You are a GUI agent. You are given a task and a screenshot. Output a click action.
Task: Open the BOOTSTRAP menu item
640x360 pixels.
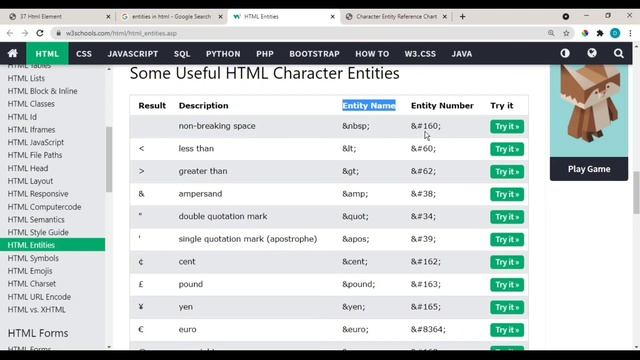[x=314, y=53]
